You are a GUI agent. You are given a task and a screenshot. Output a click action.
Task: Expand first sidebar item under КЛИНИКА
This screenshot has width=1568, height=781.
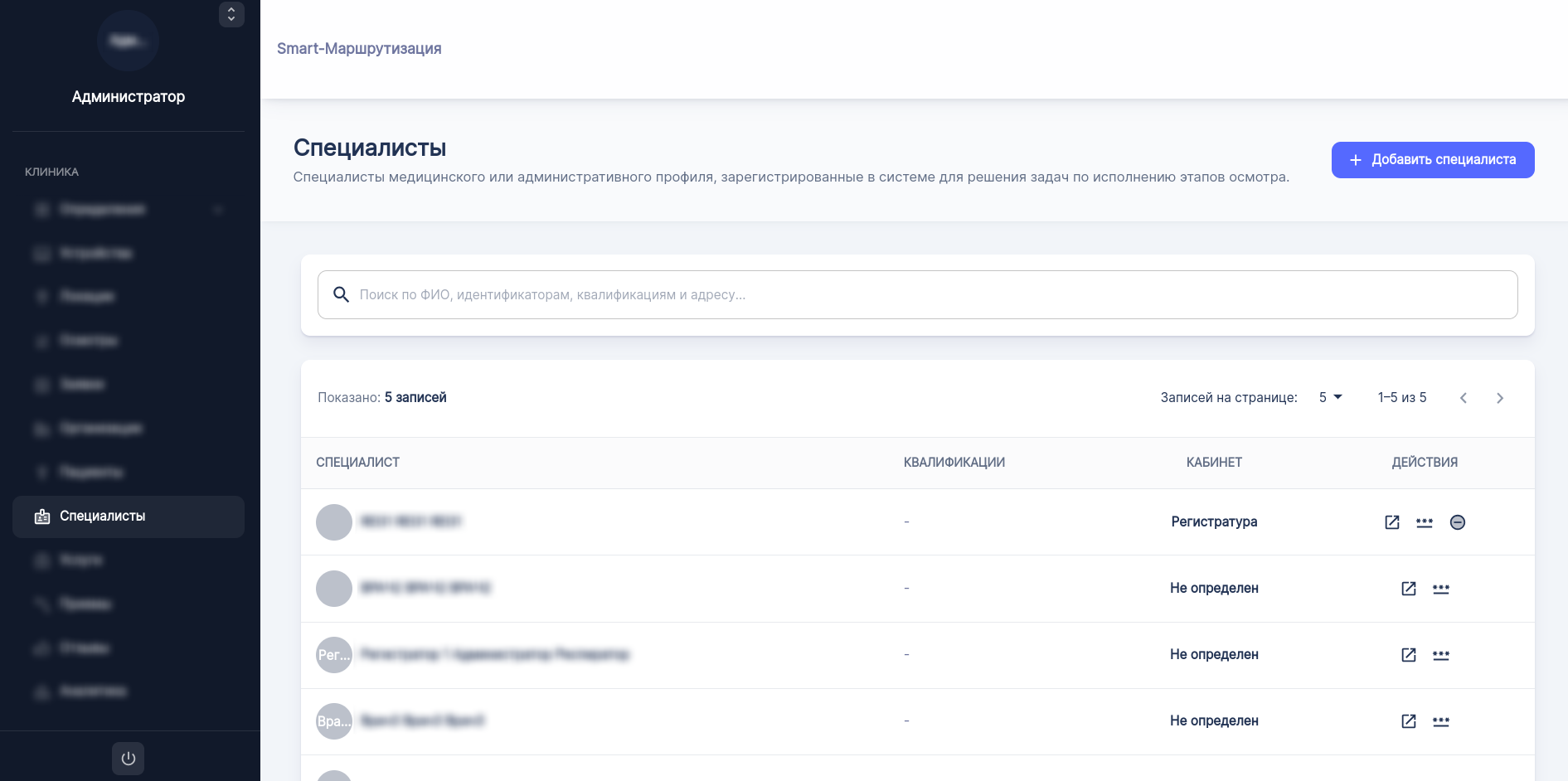[129, 210]
